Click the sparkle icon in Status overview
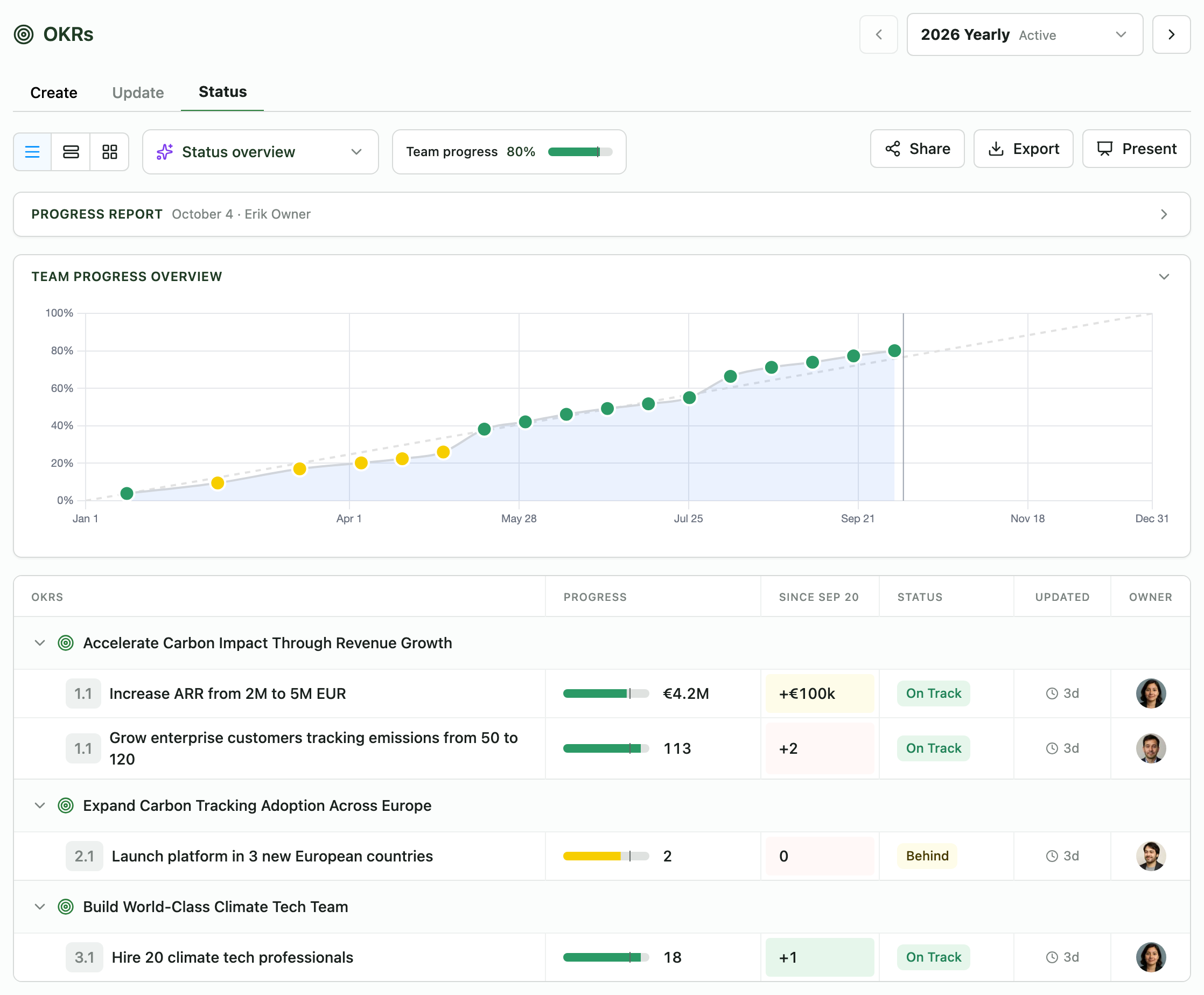 (x=164, y=152)
